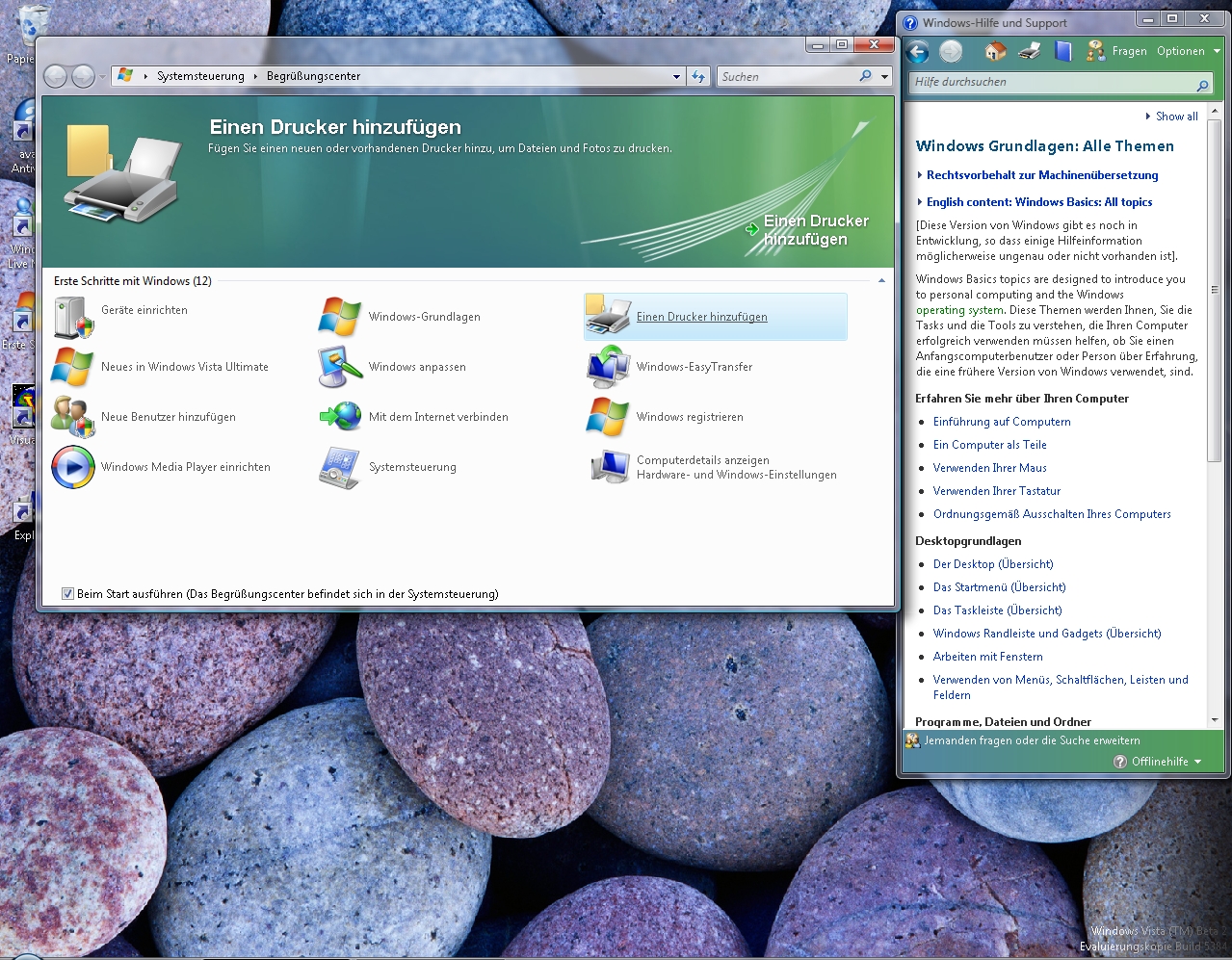The image size is (1232, 960).
Task: Open Neue Benutzer hinzufügen icon
Action: pyautogui.click(x=73, y=417)
